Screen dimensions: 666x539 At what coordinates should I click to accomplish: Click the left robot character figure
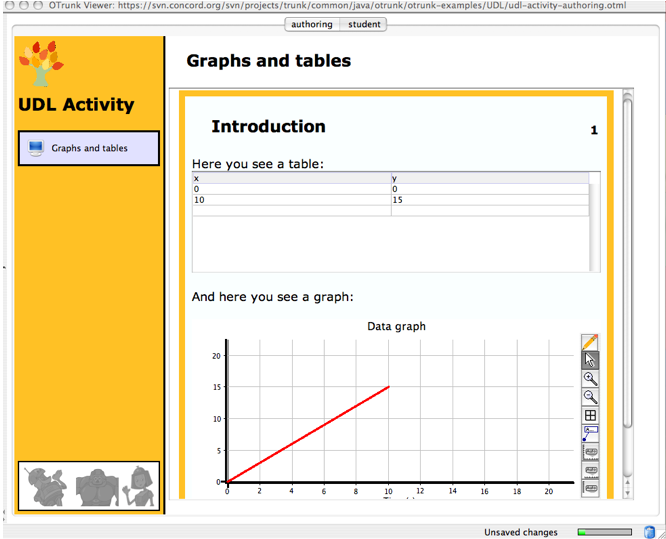(46, 486)
